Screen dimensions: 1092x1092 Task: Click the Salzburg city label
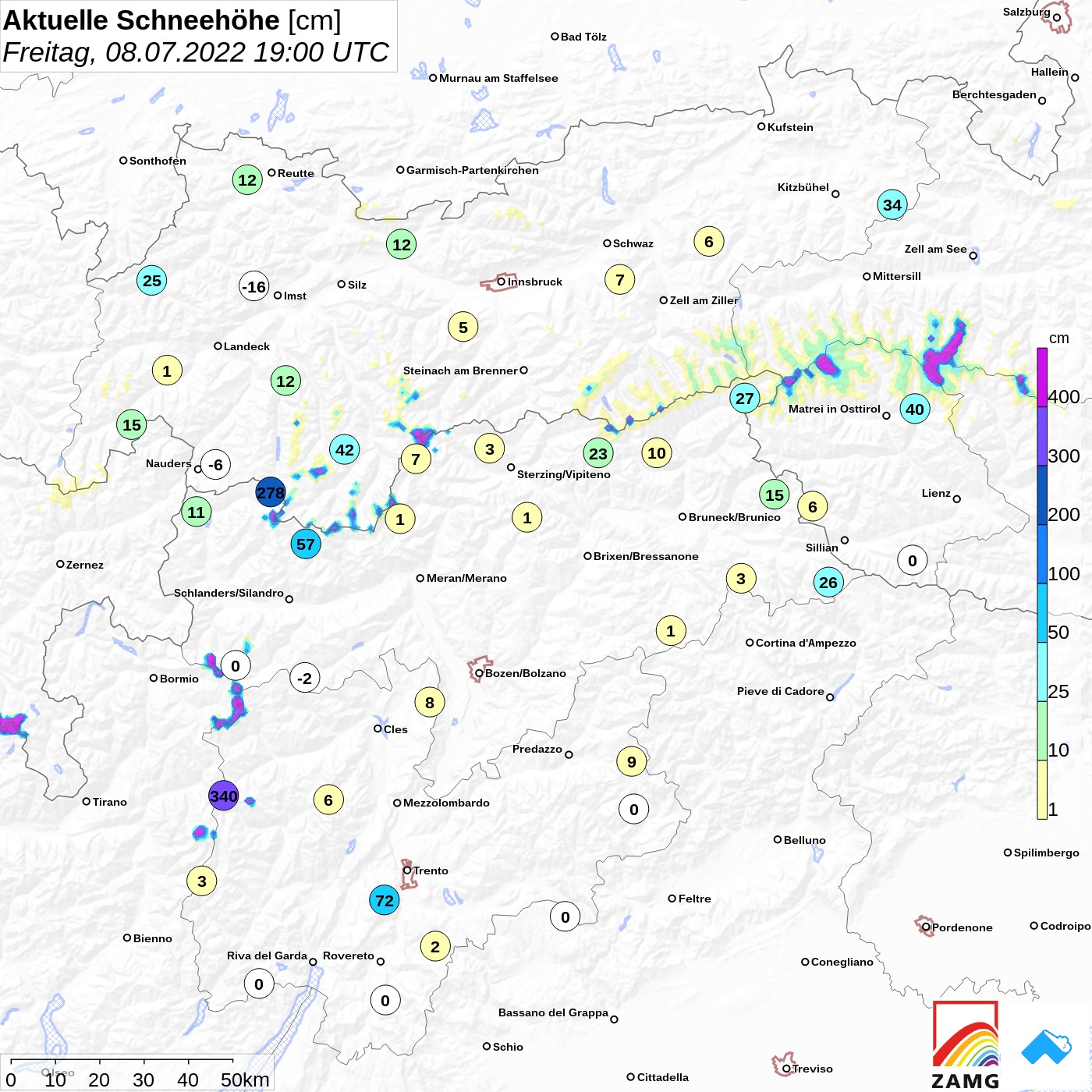pos(1026,12)
